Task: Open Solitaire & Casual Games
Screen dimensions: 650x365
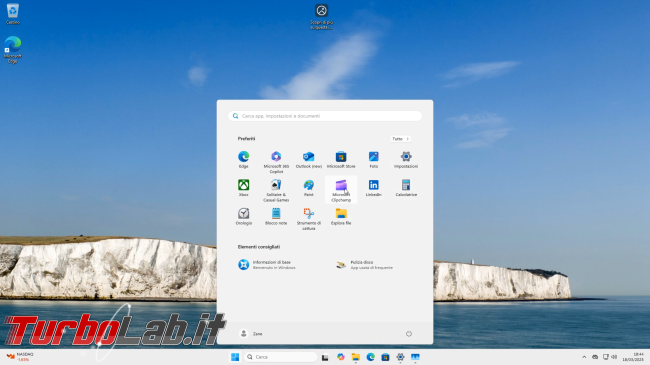Action: 276,190
